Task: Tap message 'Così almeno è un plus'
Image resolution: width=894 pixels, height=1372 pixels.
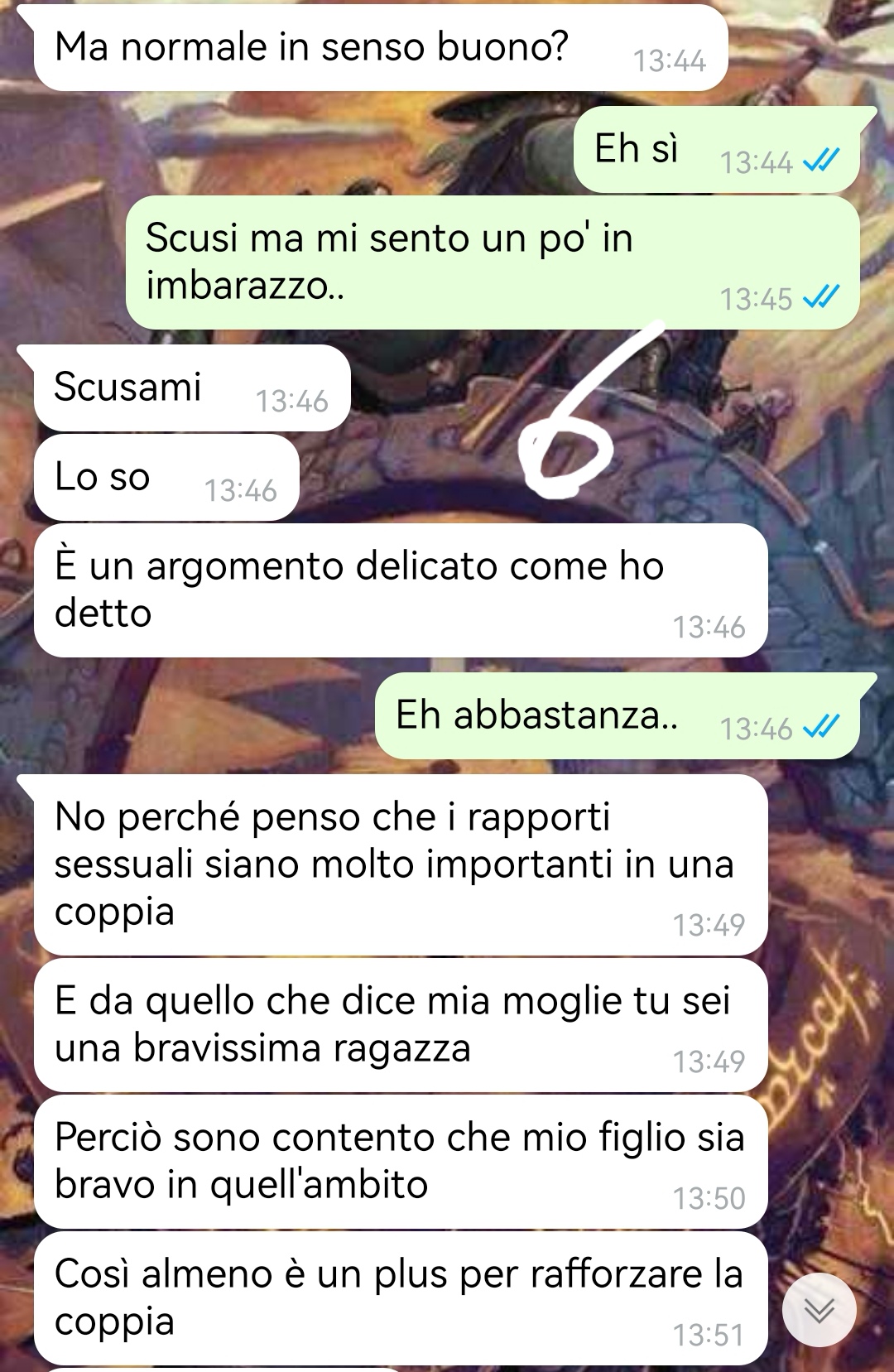Action: [401, 1298]
